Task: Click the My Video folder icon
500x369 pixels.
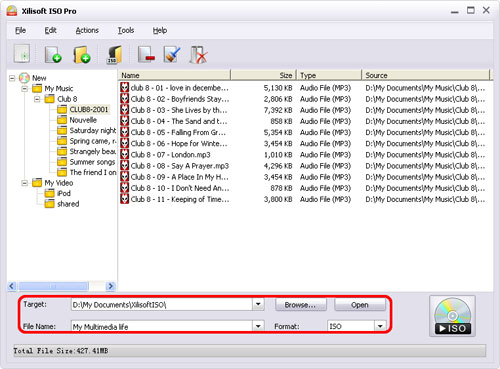Action: (x=37, y=183)
